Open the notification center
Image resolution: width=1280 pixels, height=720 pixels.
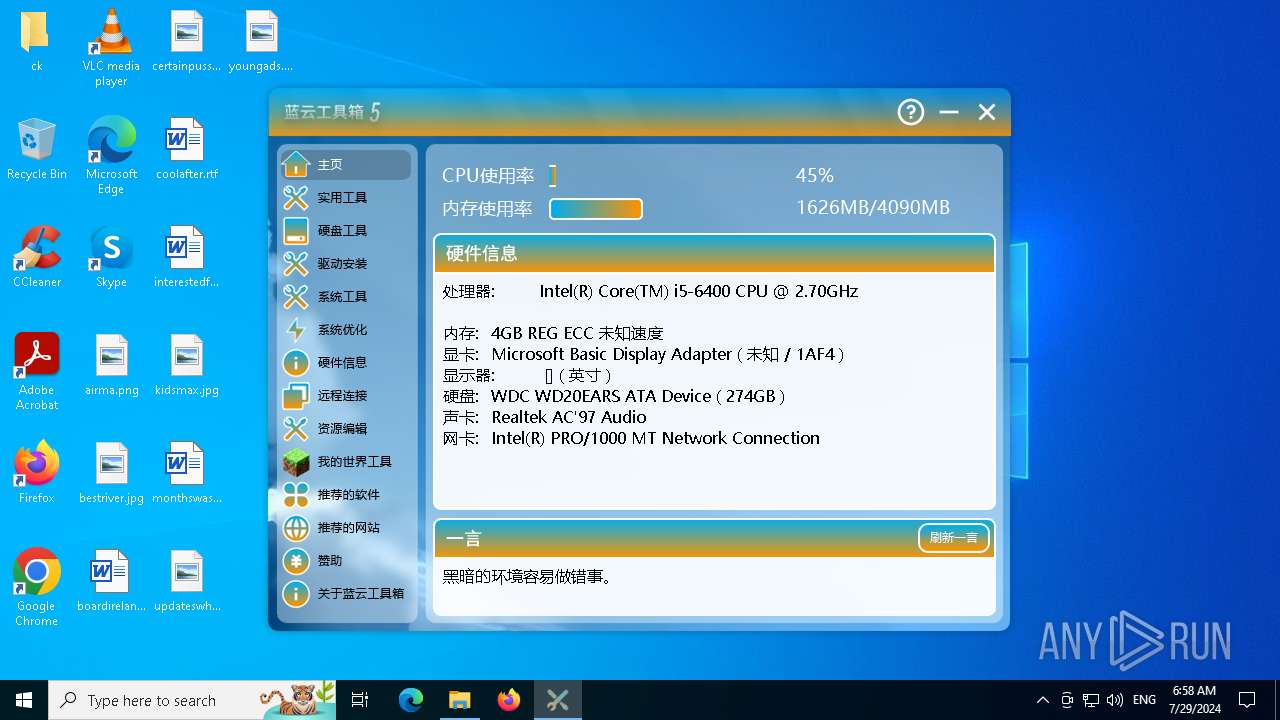[x=1247, y=700]
